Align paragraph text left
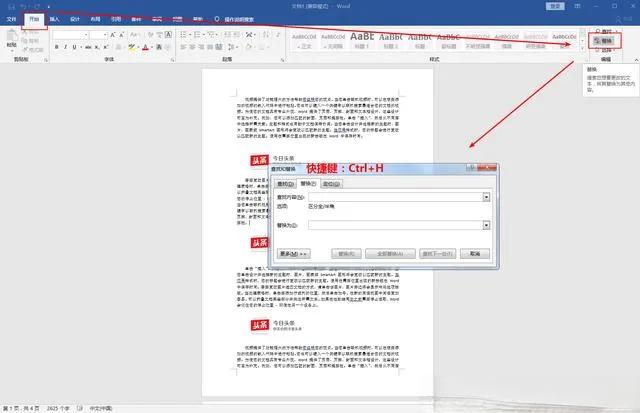The height and width of the screenshot is (413, 640). 183,47
